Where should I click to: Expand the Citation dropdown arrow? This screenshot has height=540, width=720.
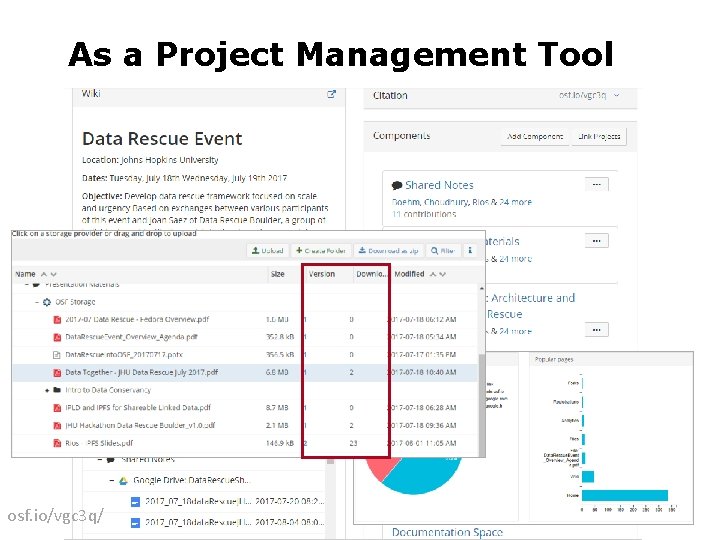pos(616,95)
